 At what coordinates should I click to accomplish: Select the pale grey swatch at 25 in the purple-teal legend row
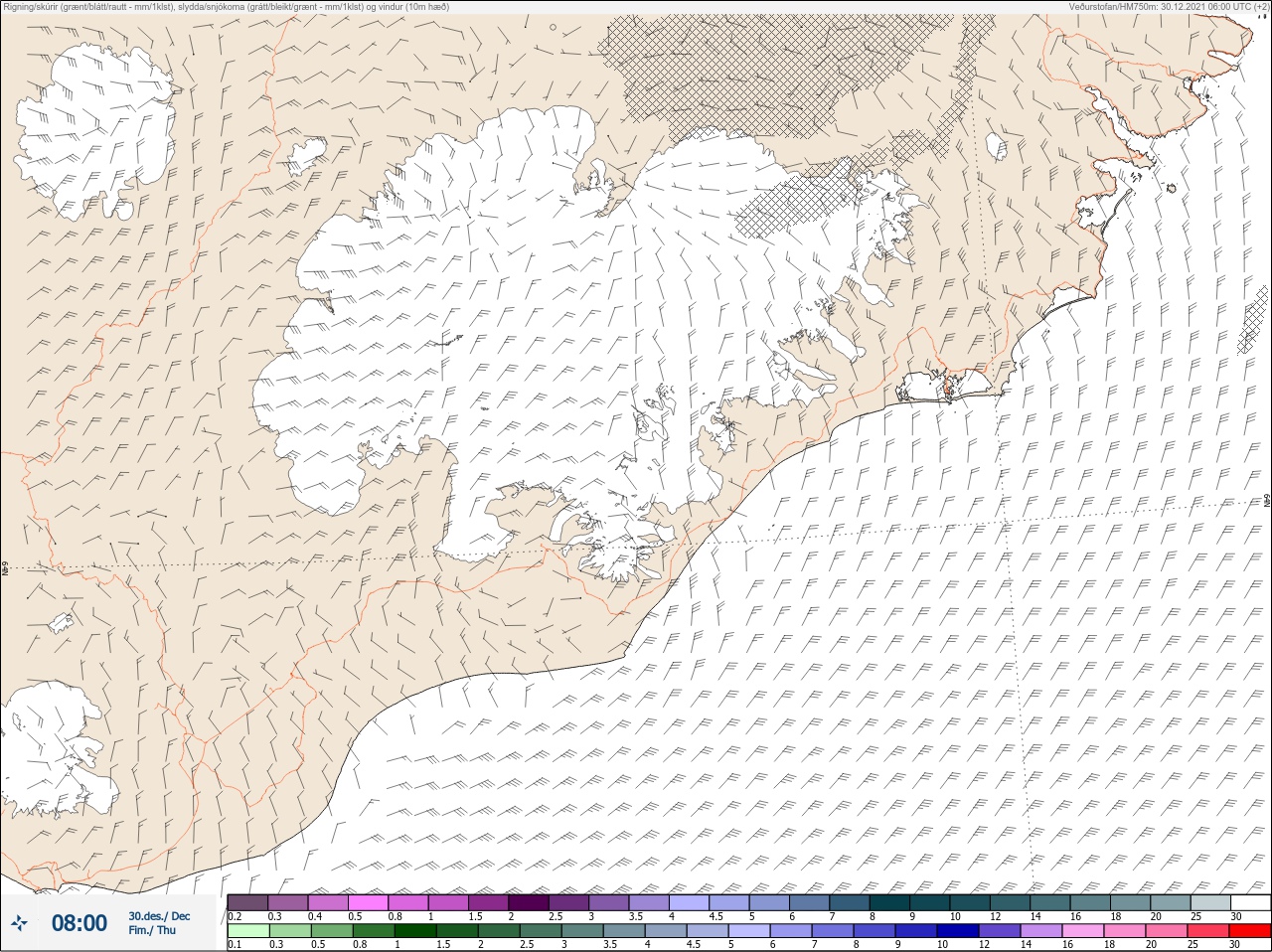tap(1210, 901)
